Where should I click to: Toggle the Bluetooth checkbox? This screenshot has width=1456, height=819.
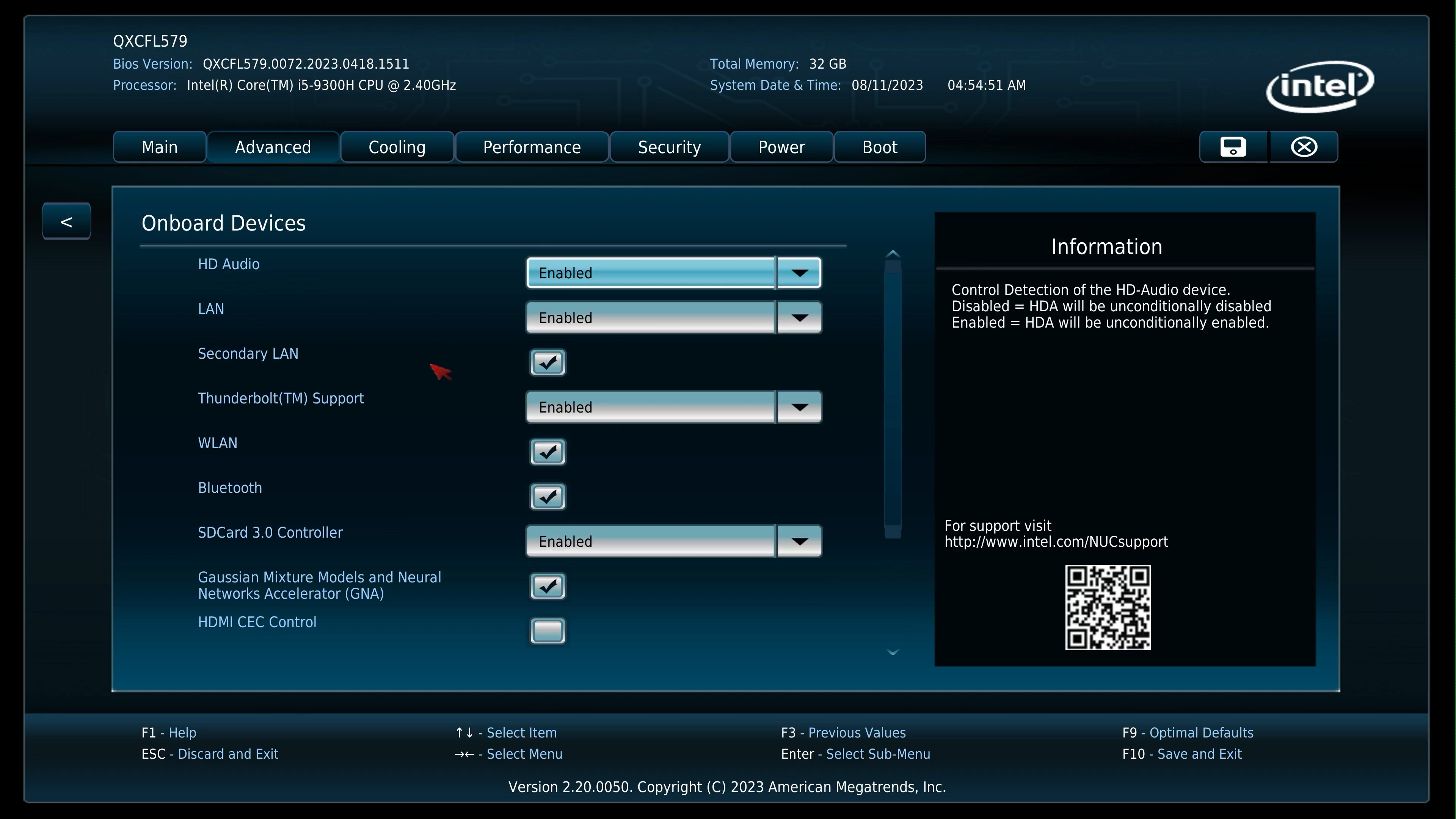[547, 497]
